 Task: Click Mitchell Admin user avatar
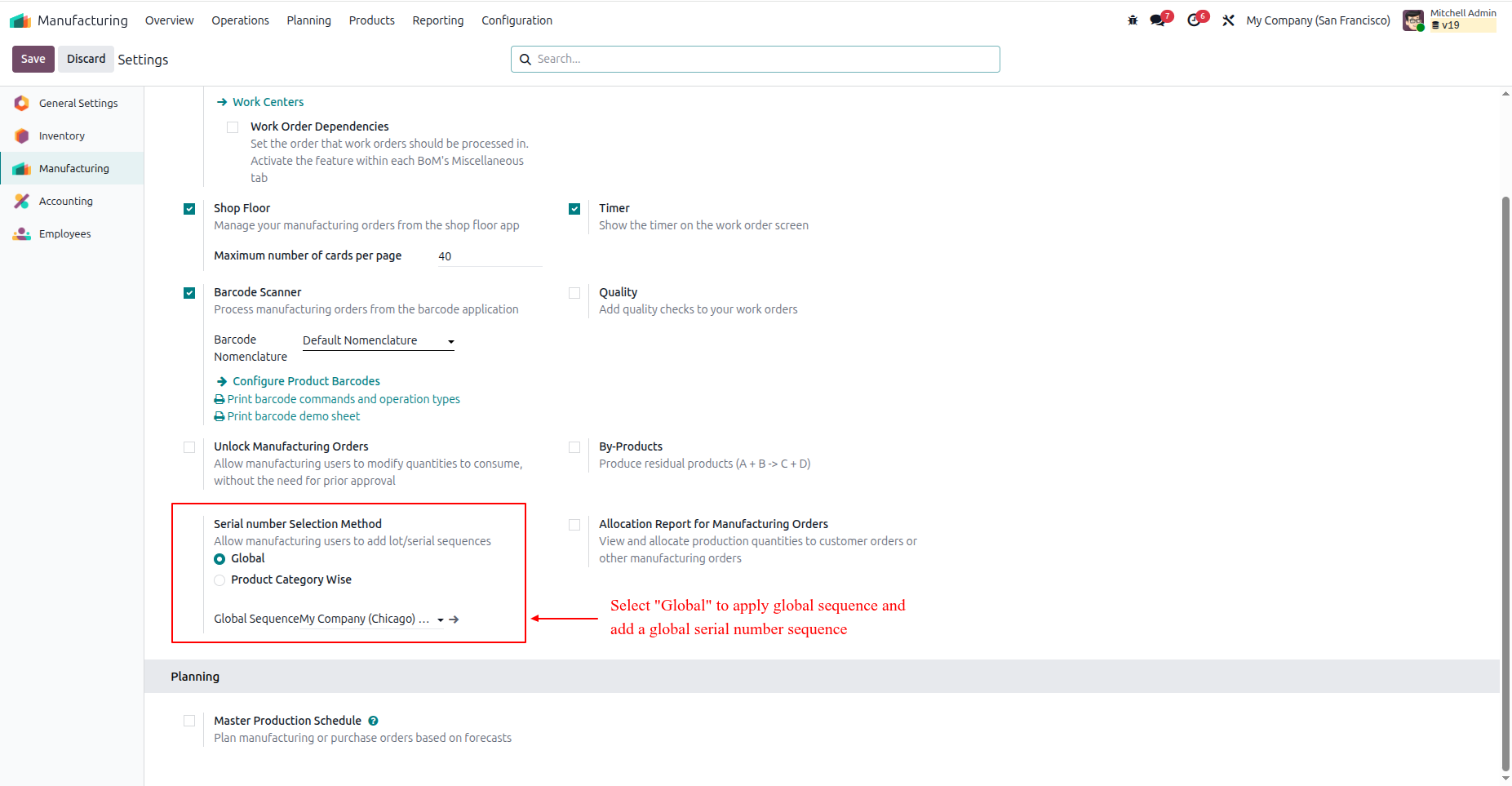coord(1413,20)
